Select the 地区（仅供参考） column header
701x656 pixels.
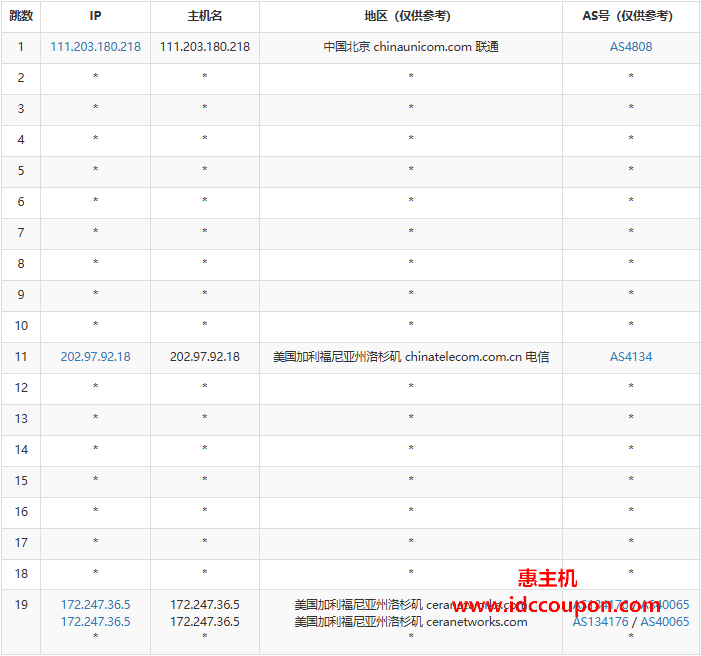point(407,16)
